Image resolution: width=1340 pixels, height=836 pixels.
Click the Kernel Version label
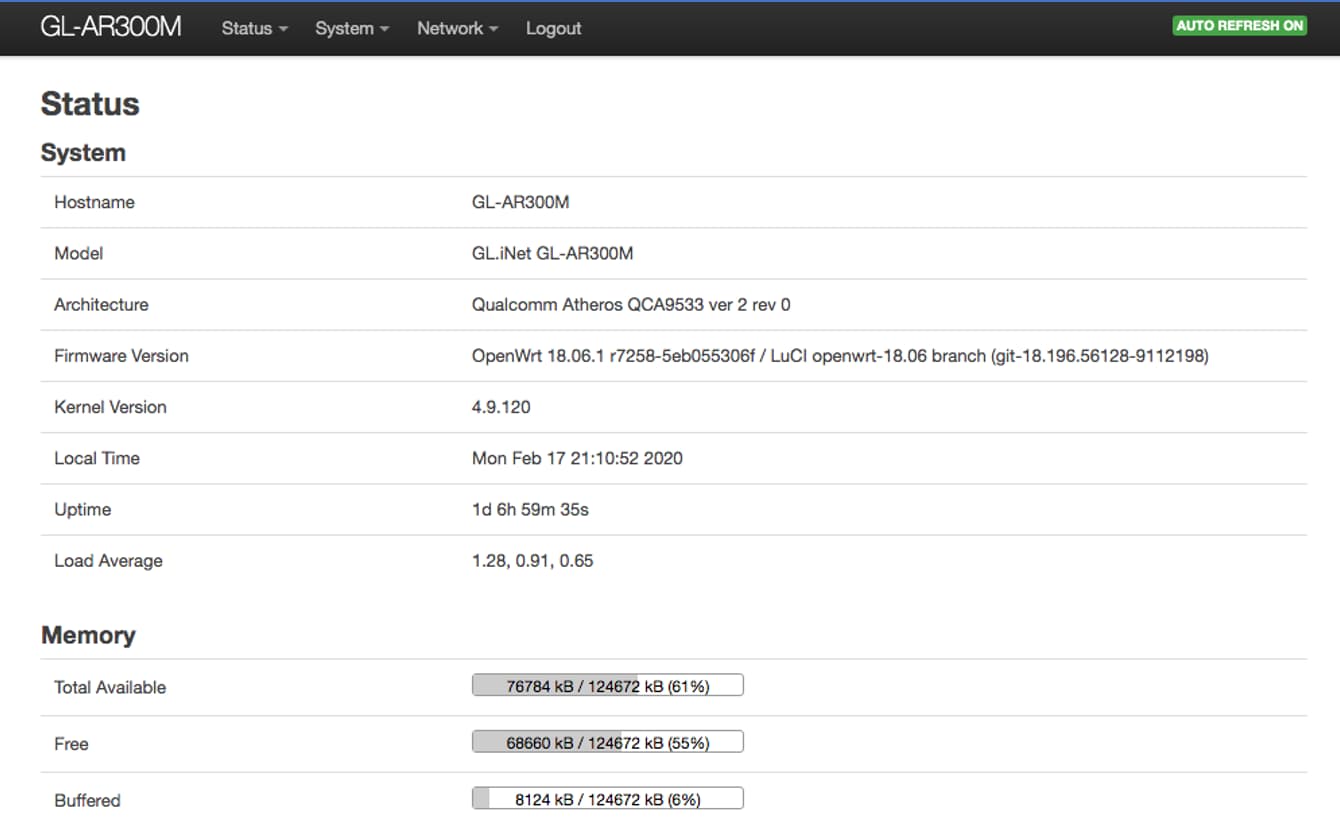110,407
